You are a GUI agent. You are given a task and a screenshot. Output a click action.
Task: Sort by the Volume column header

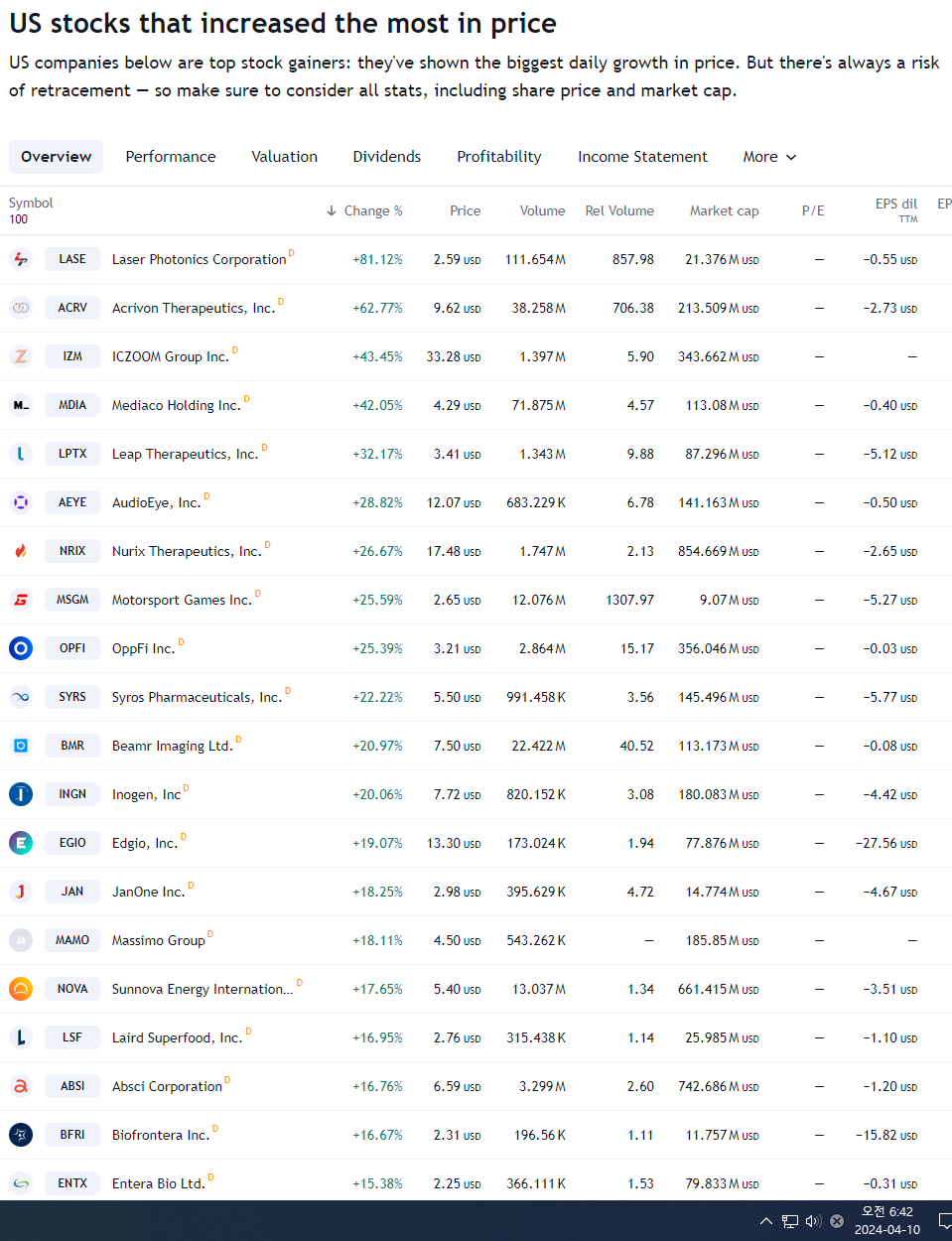[542, 210]
